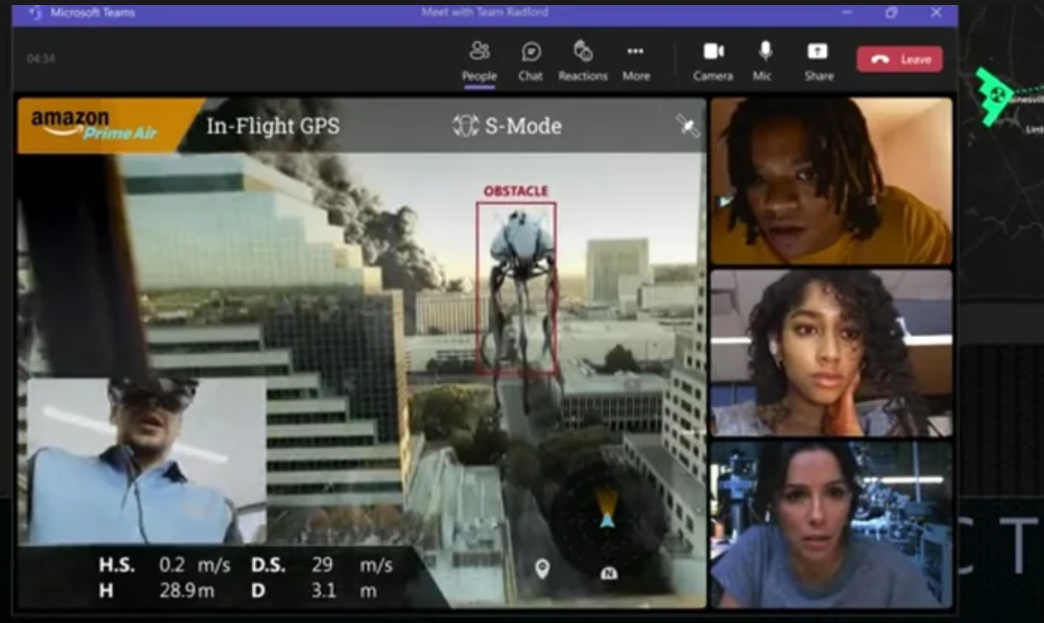This screenshot has height=623, width=1044.
Task: Open the People panel in Teams
Action: click(479, 61)
